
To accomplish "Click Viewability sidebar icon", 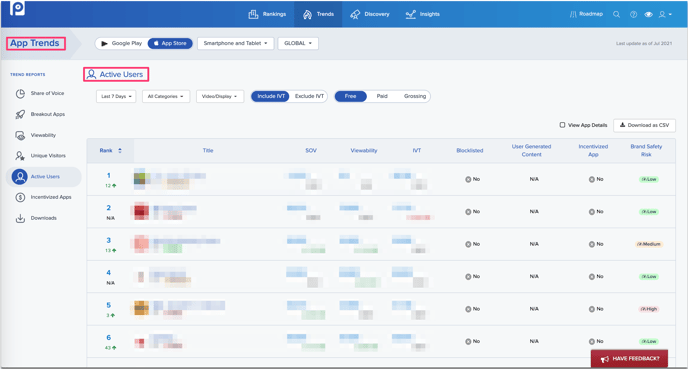I will (20, 135).
